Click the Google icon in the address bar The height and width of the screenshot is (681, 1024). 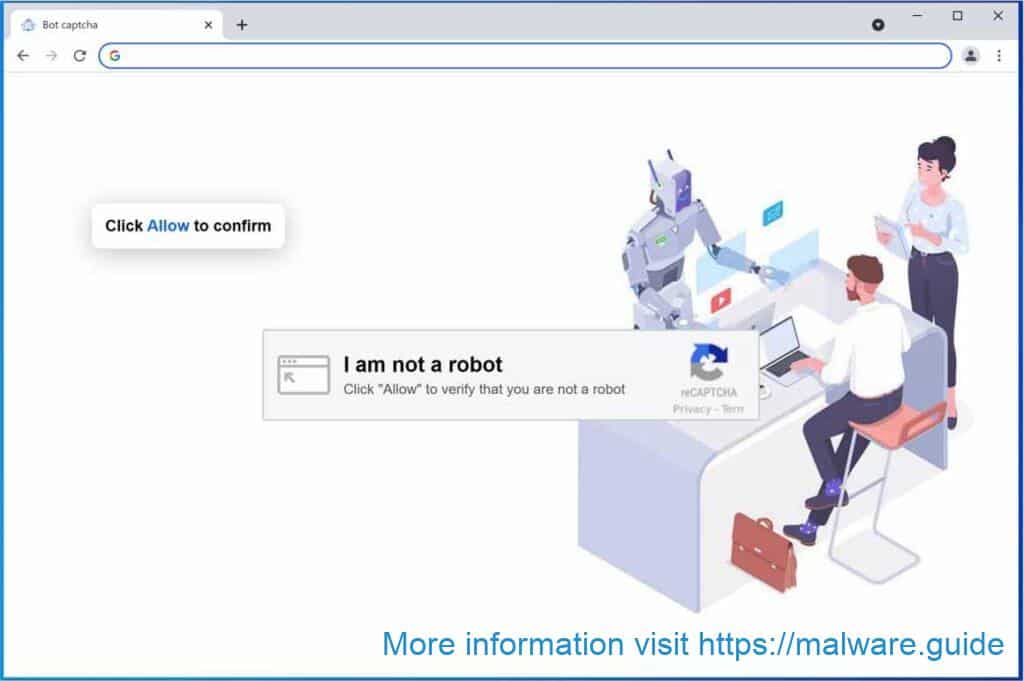pos(115,56)
